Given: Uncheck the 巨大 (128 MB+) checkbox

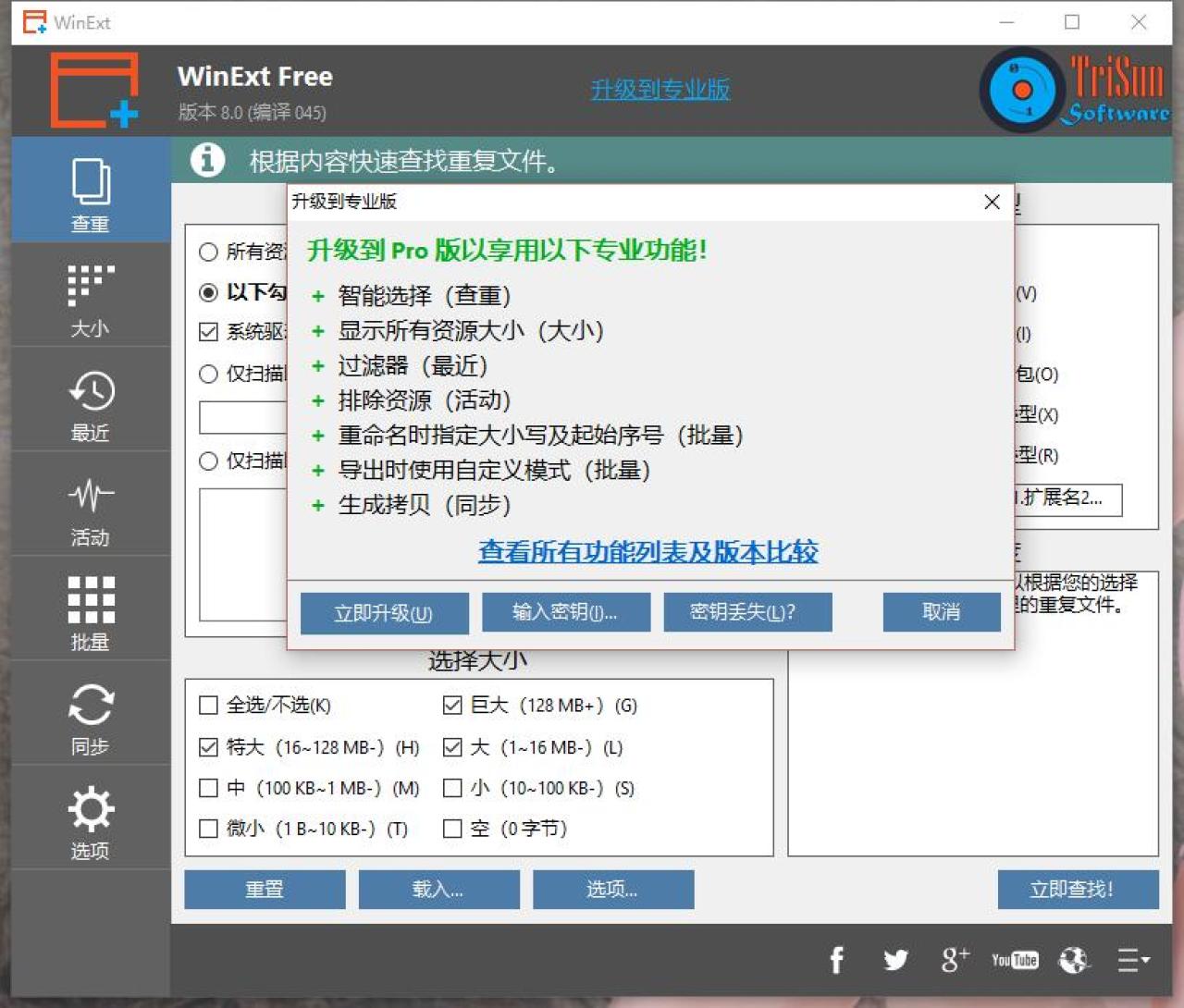Looking at the screenshot, I should 452,706.
